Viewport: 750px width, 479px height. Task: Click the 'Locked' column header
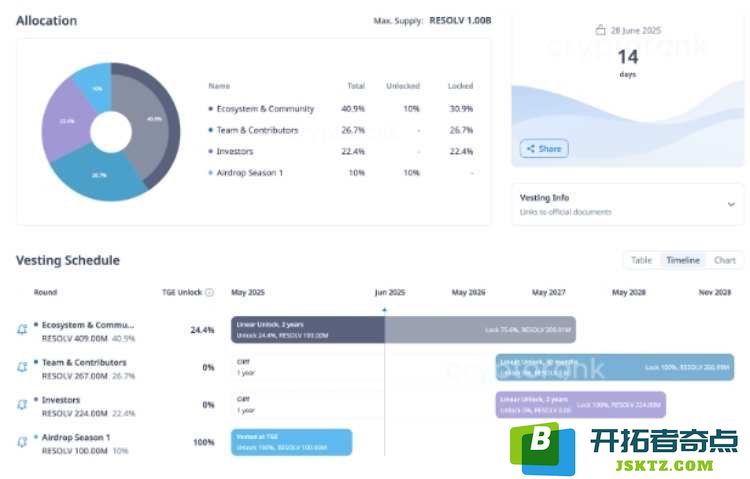(x=460, y=86)
